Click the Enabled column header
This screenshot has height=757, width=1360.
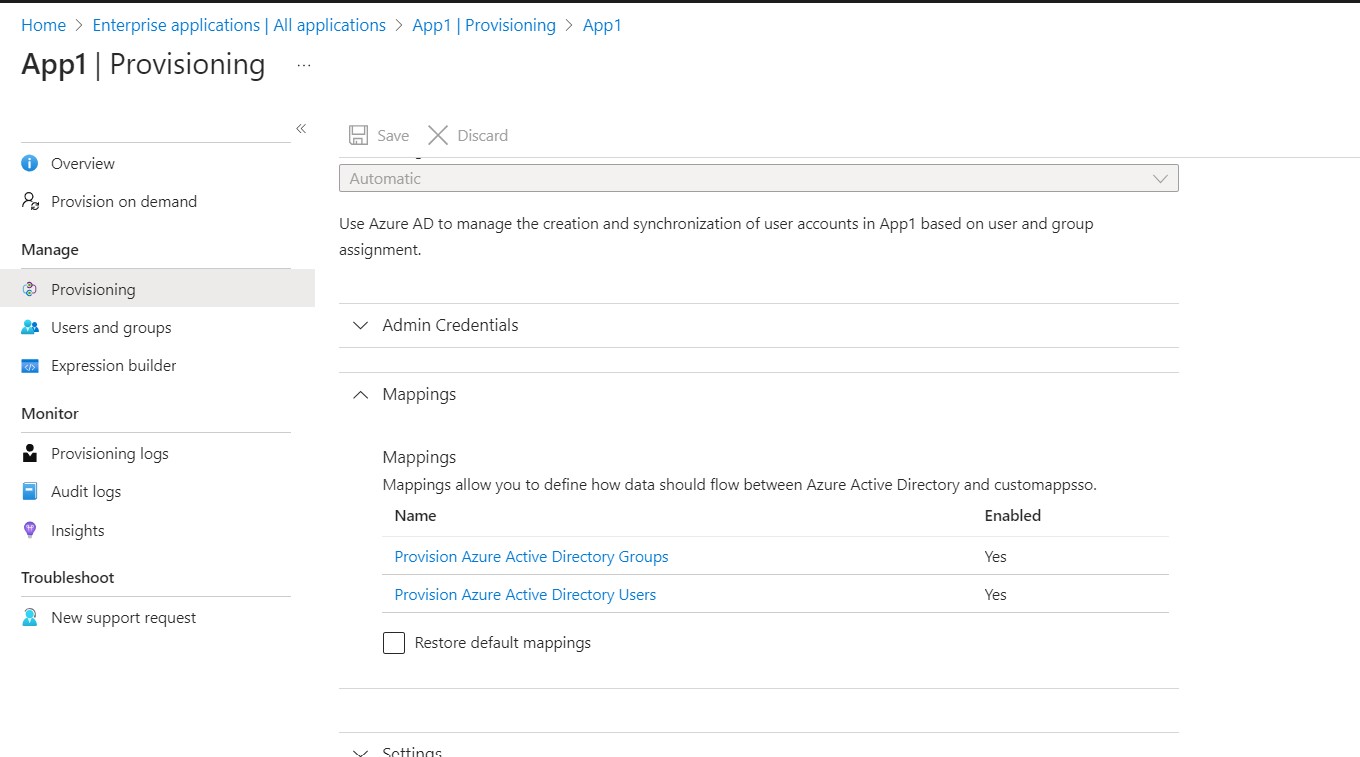point(1013,516)
